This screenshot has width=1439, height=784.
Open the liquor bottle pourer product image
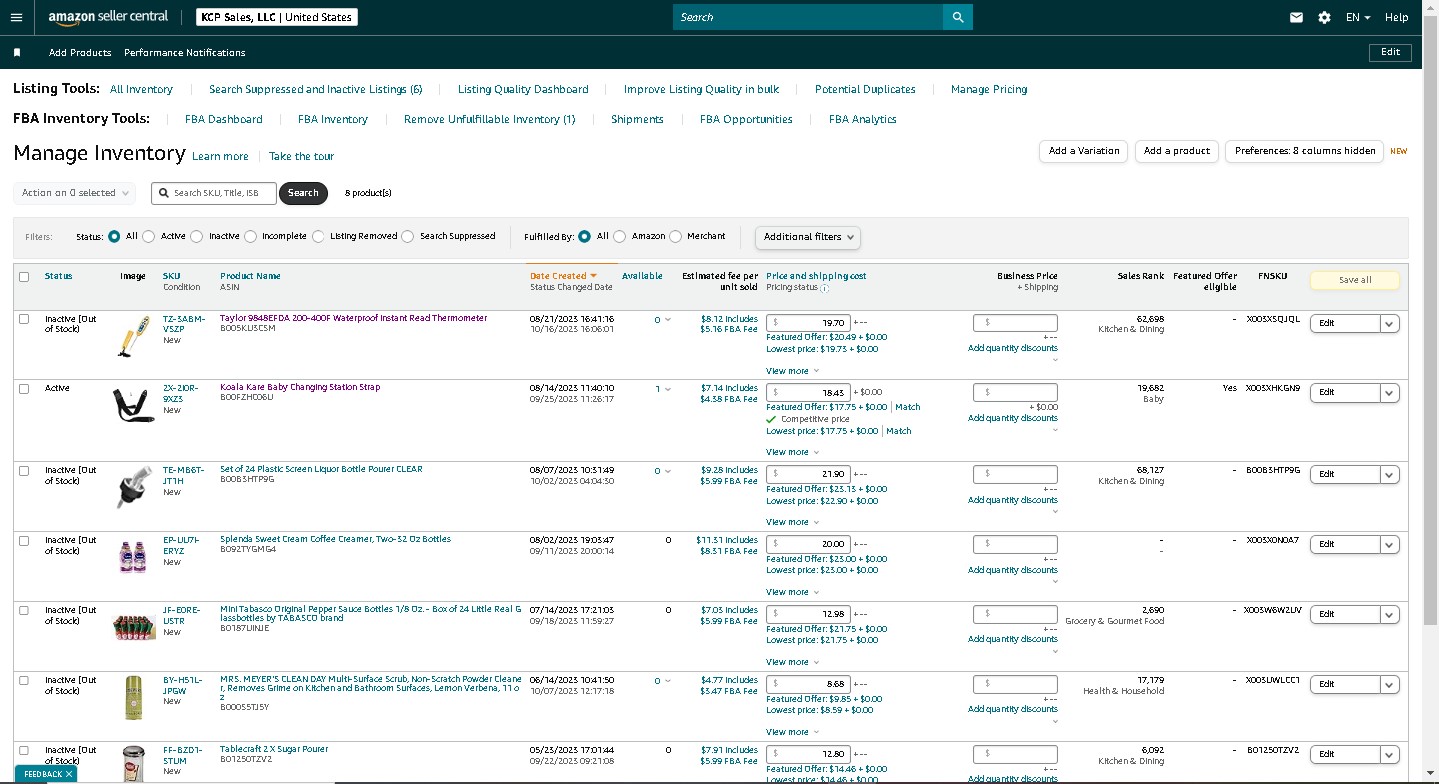(x=133, y=486)
